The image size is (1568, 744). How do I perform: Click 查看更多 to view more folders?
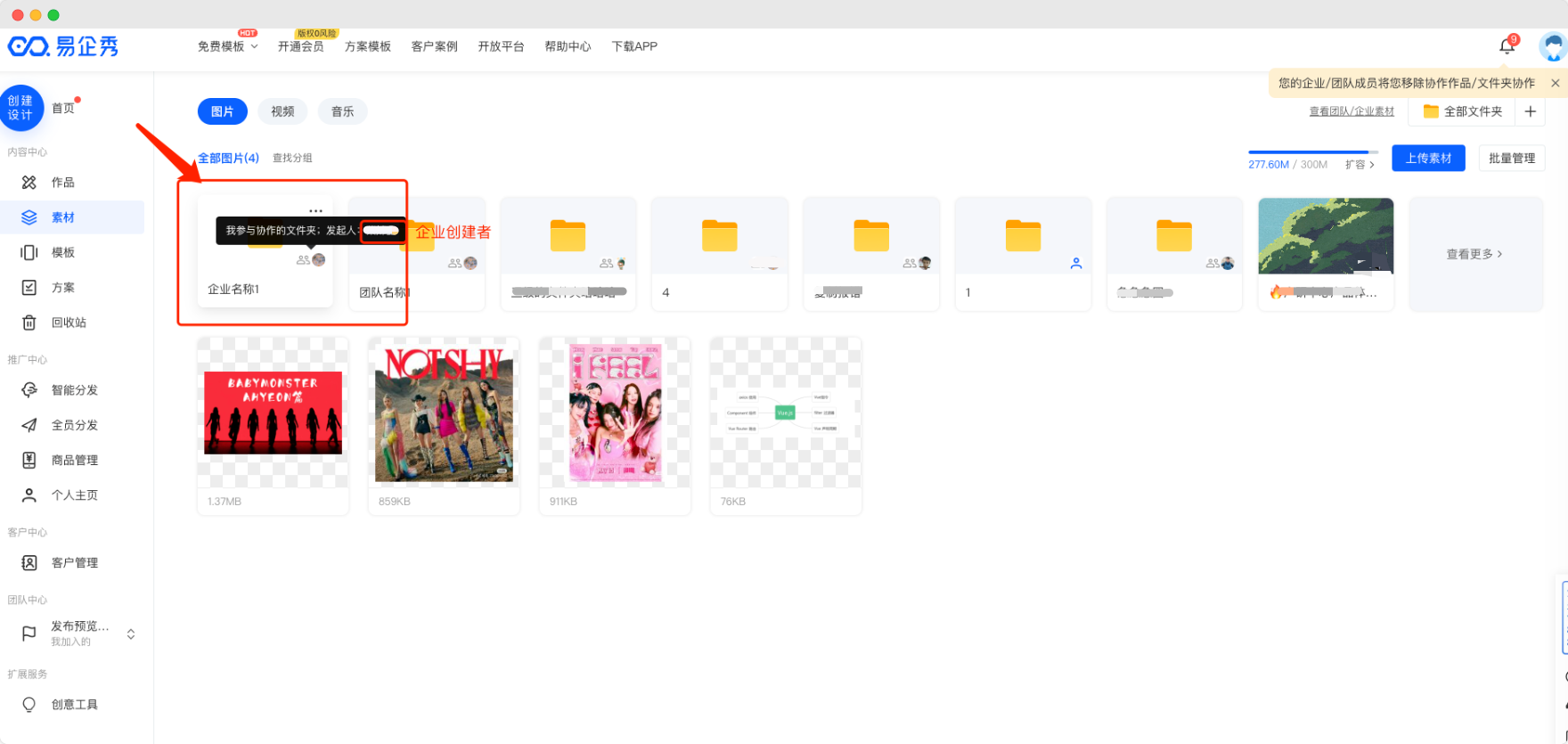[1474, 254]
